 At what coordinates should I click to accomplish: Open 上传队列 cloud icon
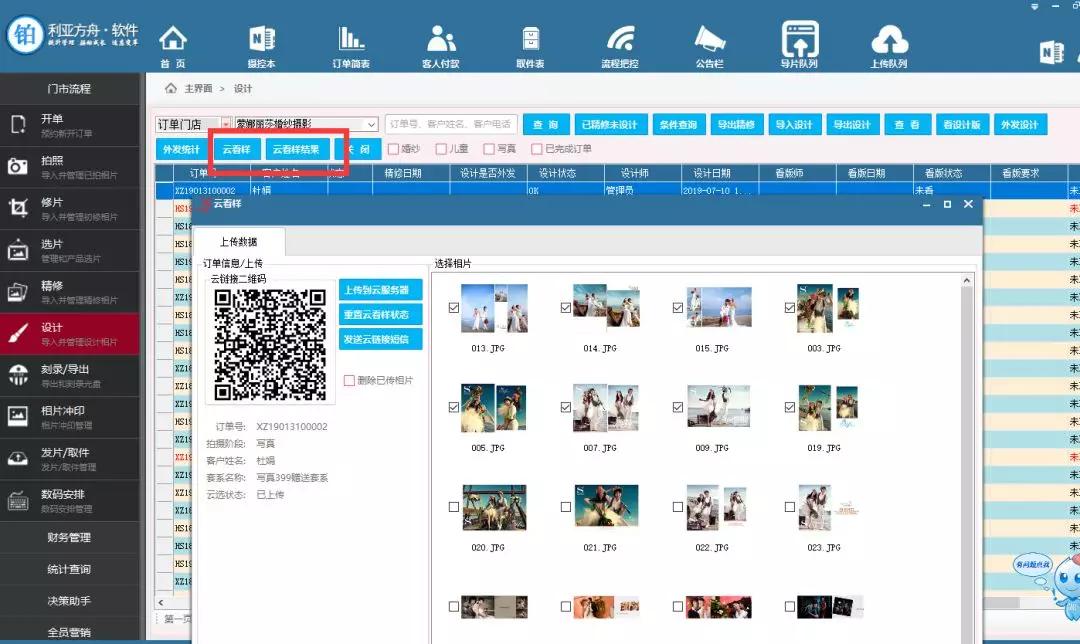pyautogui.click(x=889, y=45)
